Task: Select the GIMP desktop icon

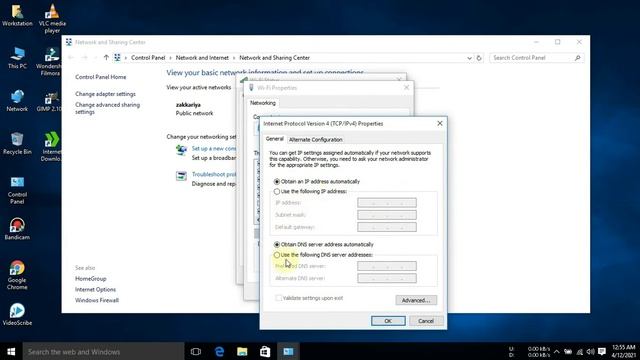Action: [49, 100]
